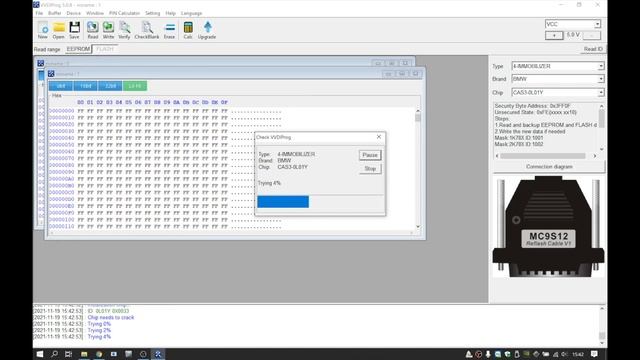Viewport: 640px width, 360px height.
Task: Open Windows search from the taskbar
Action: pos(54,354)
